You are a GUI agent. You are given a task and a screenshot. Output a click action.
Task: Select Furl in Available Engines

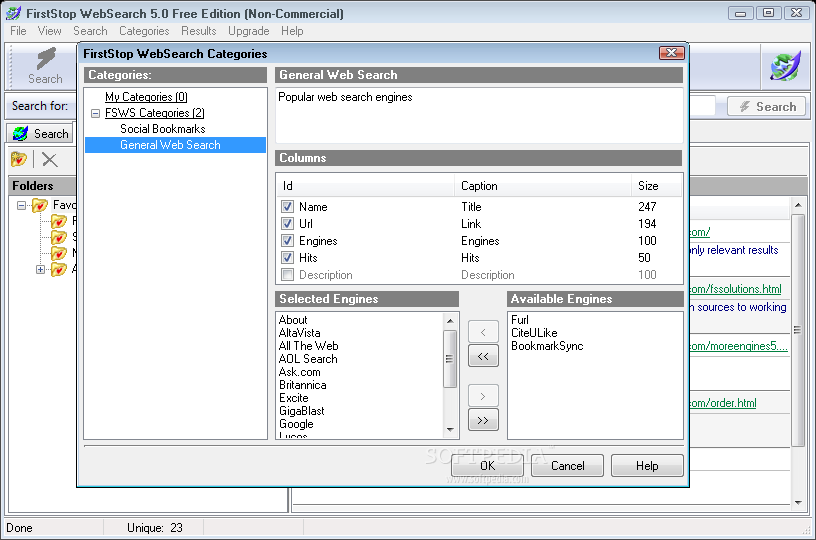[520, 320]
